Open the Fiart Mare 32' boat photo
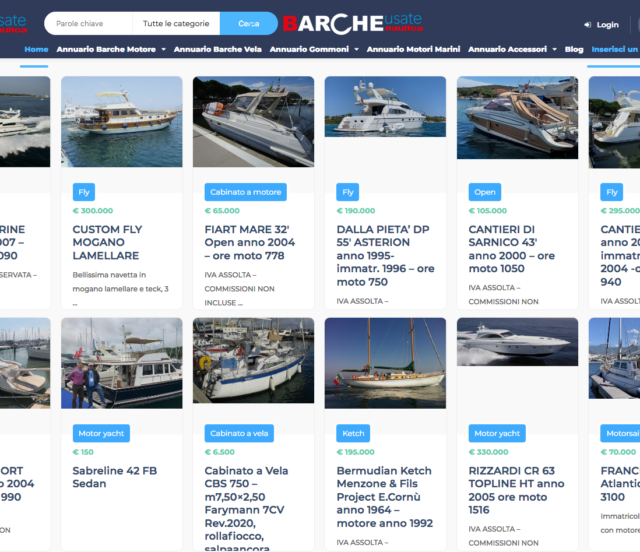Viewport: 640px width, 552px height. click(x=253, y=122)
